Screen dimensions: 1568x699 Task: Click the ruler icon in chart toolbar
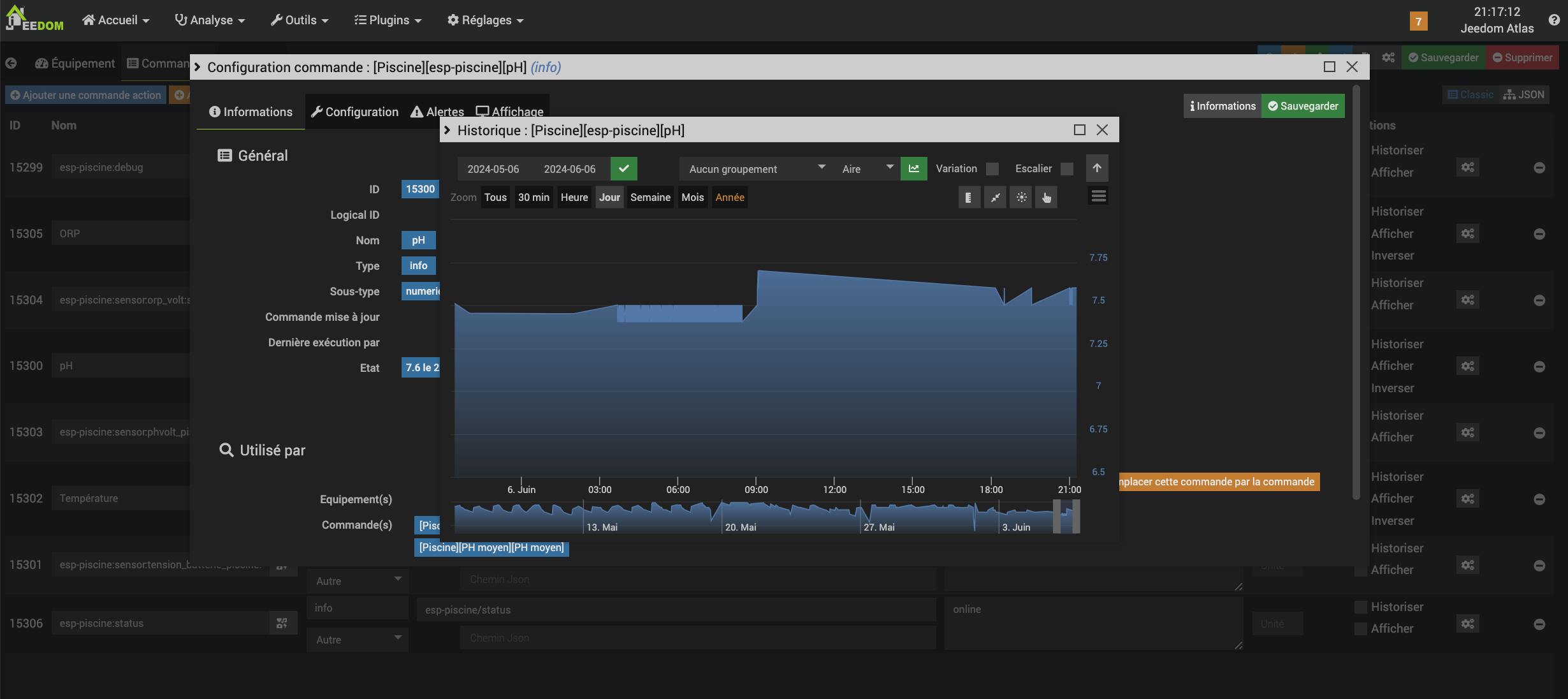click(969, 198)
